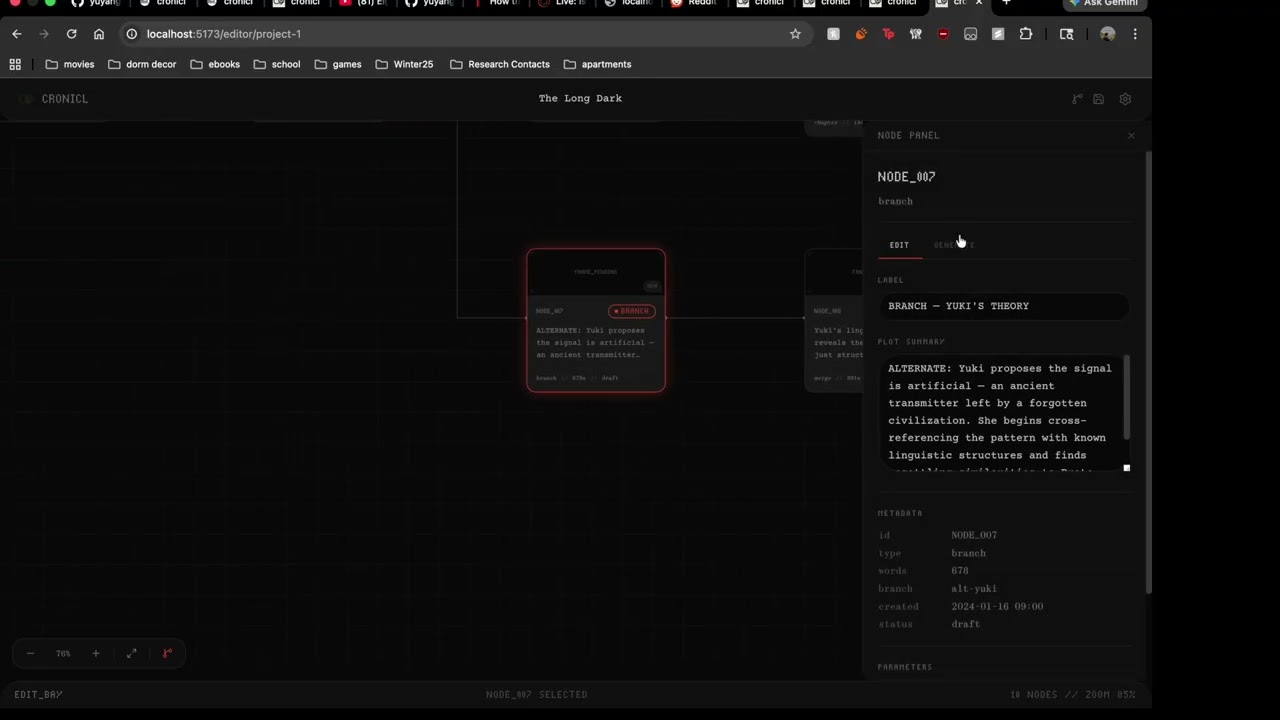This screenshot has width=1280, height=720.
Task: Edit the Label field Branch — Yuki's Theory
Action: pos(1004,306)
